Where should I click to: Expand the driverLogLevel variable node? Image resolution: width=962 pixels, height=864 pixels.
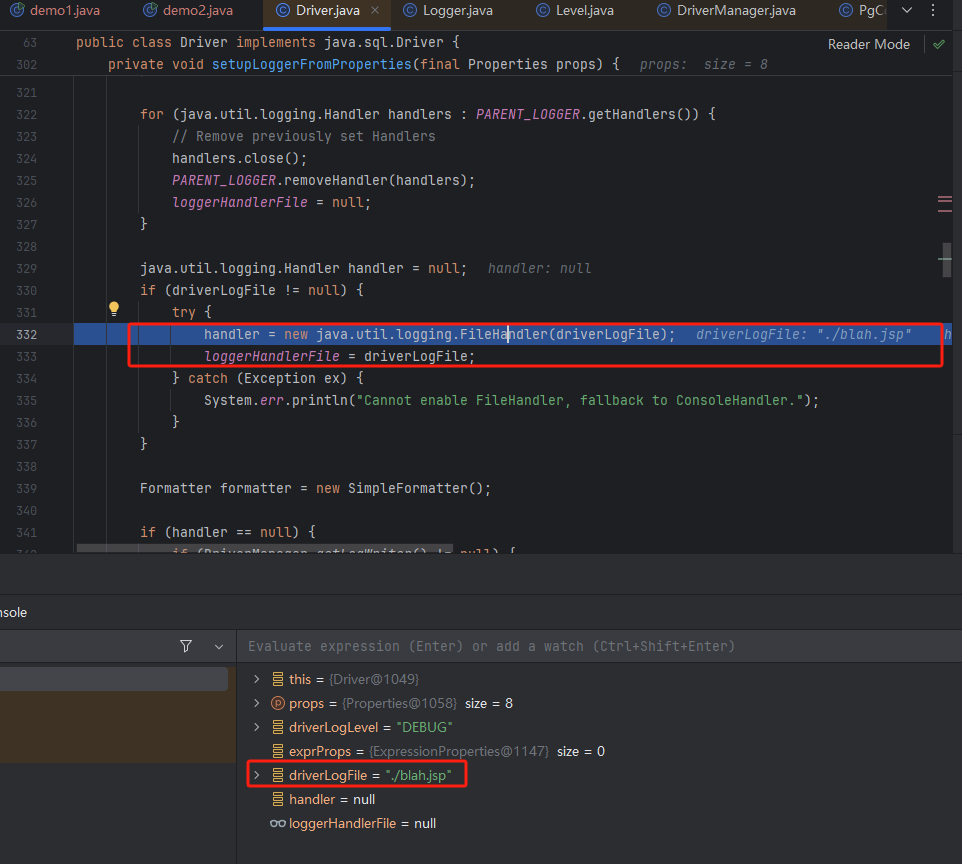click(257, 727)
